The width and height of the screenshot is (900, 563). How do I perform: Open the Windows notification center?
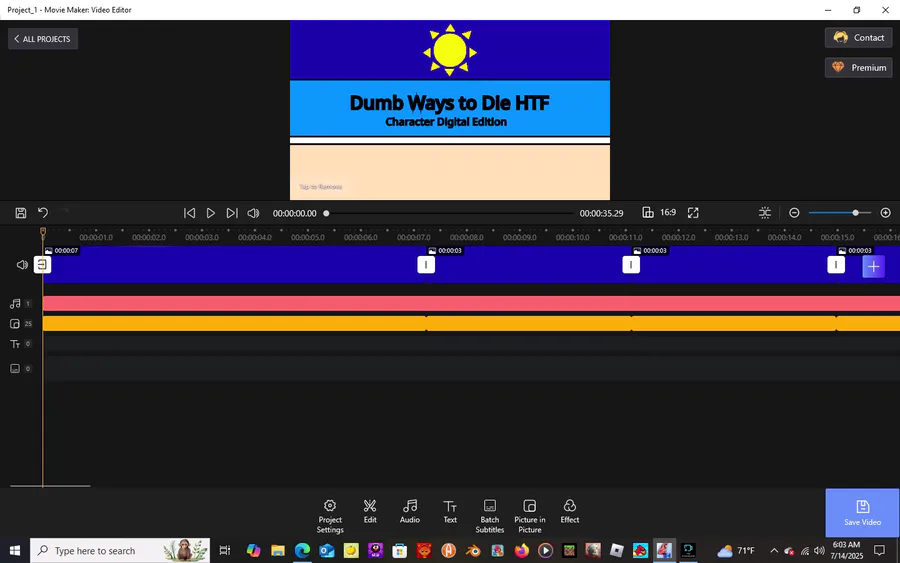tap(879, 550)
